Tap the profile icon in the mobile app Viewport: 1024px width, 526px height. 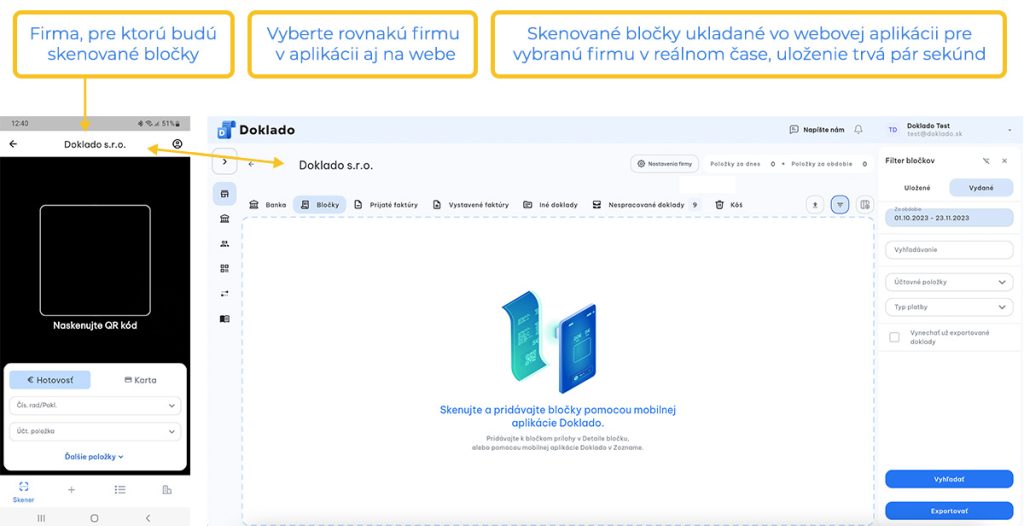pyautogui.click(x=177, y=144)
